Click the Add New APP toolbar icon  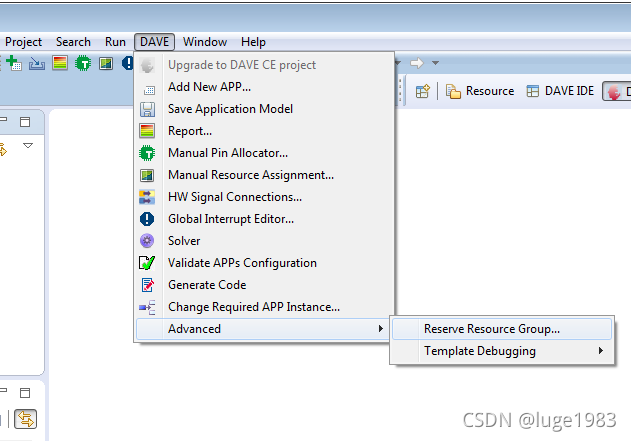[x=14, y=63]
